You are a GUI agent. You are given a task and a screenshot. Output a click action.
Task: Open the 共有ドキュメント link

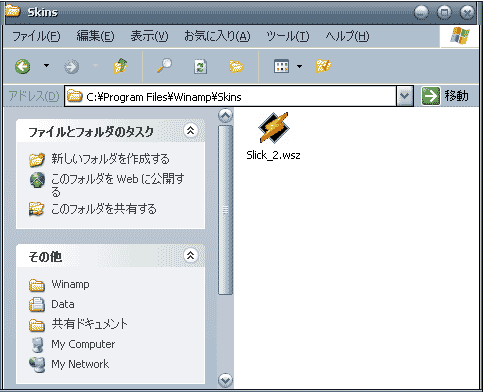[90, 324]
